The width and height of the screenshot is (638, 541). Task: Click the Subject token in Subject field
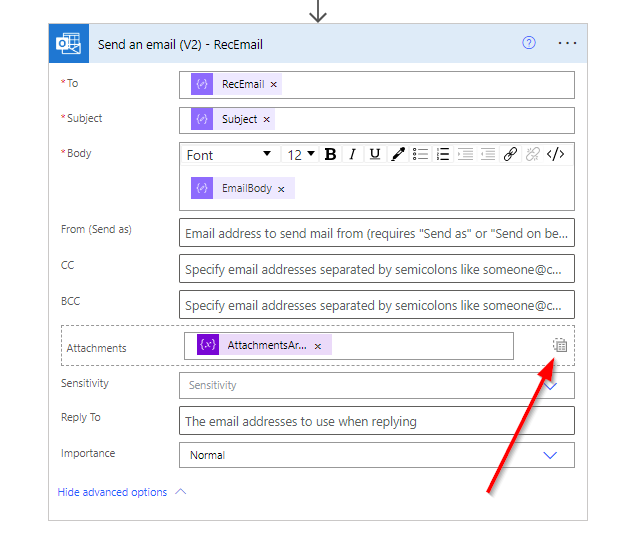click(x=233, y=119)
